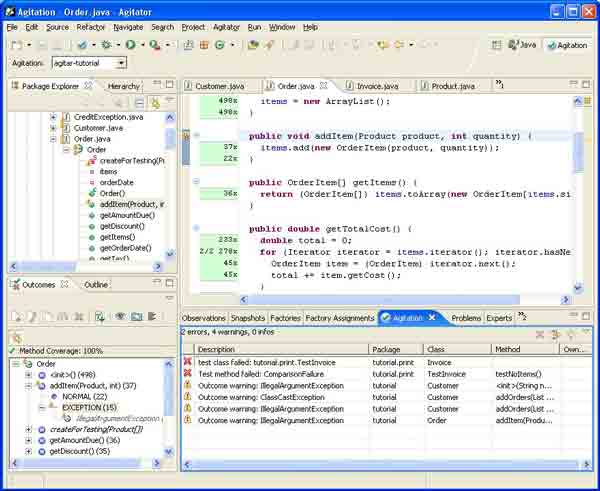The image size is (600, 491).
Task: Close the Agitation tab
Action: (433, 318)
